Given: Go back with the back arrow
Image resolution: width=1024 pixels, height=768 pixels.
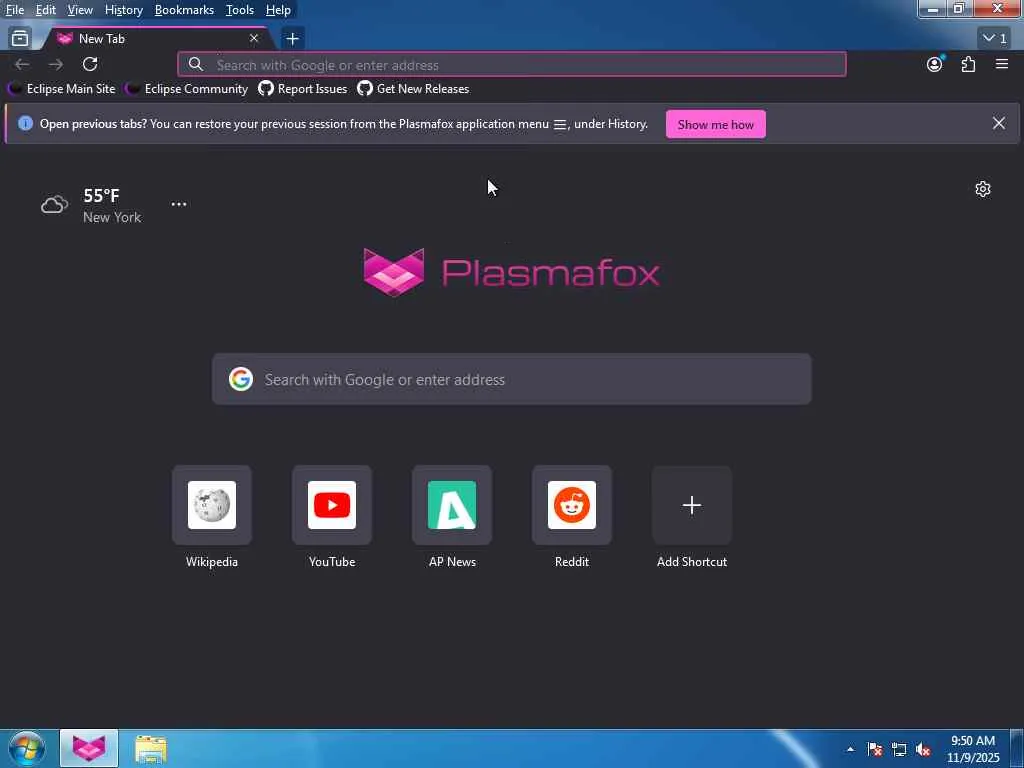Looking at the screenshot, I should pyautogui.click(x=22, y=64).
